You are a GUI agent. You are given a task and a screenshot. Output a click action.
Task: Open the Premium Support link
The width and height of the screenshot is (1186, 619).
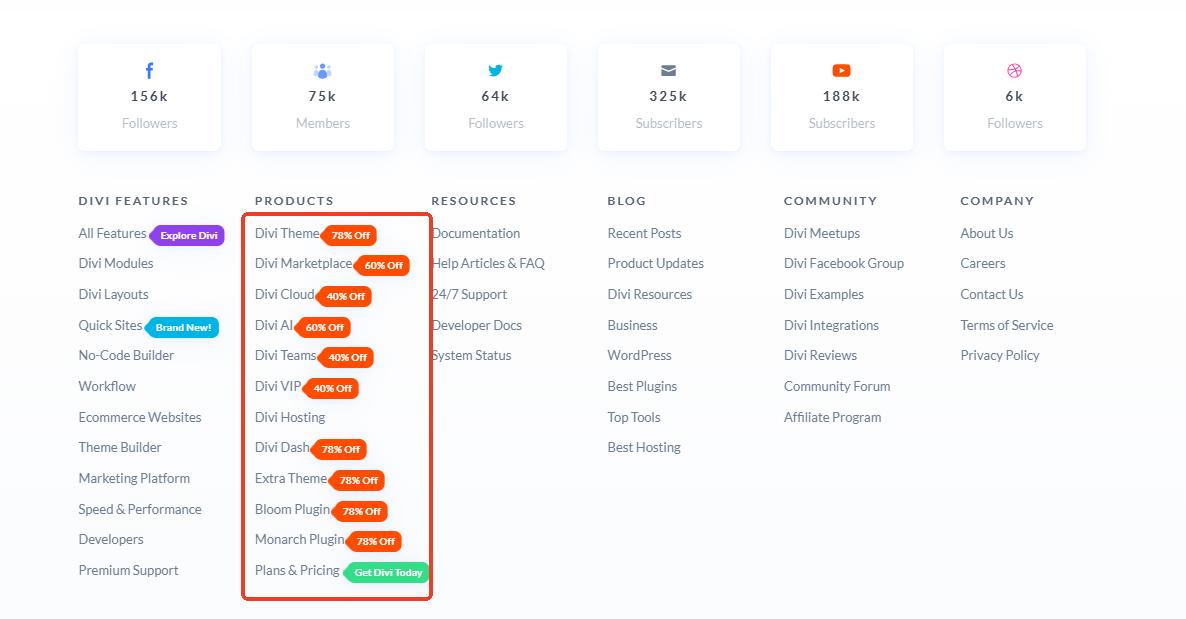click(128, 570)
